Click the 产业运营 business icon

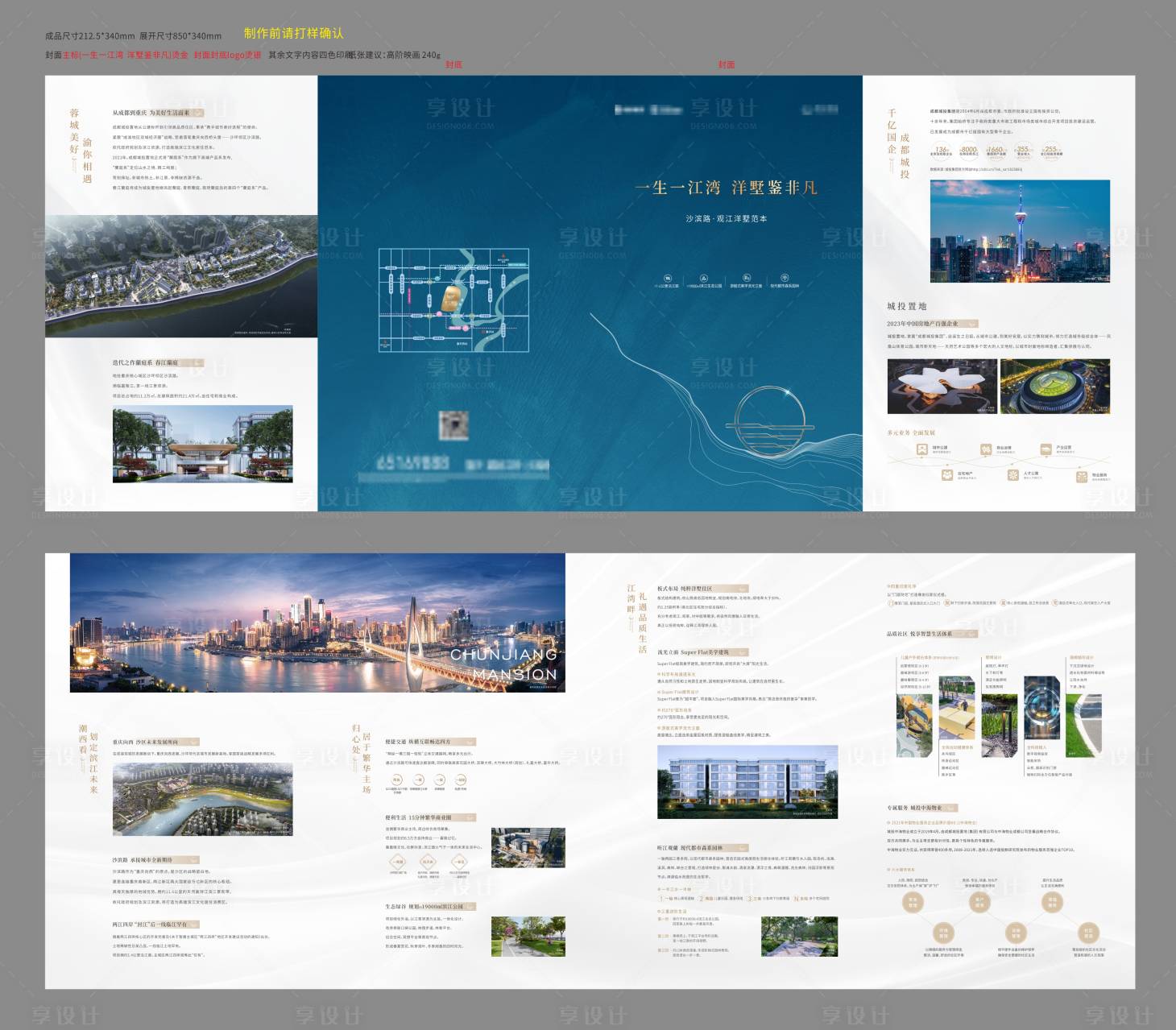(x=1046, y=449)
